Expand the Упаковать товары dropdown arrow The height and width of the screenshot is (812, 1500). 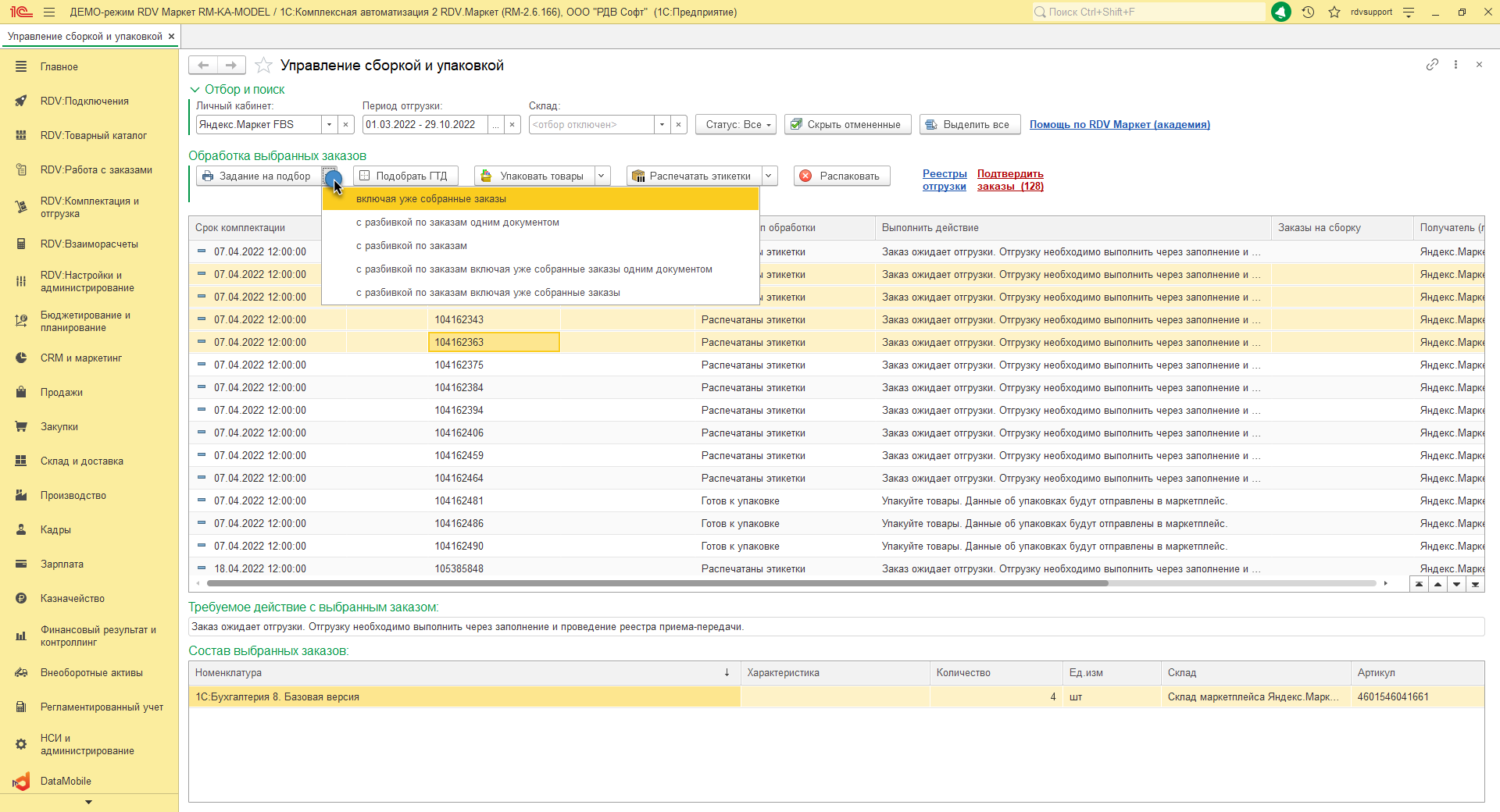pyautogui.click(x=602, y=176)
